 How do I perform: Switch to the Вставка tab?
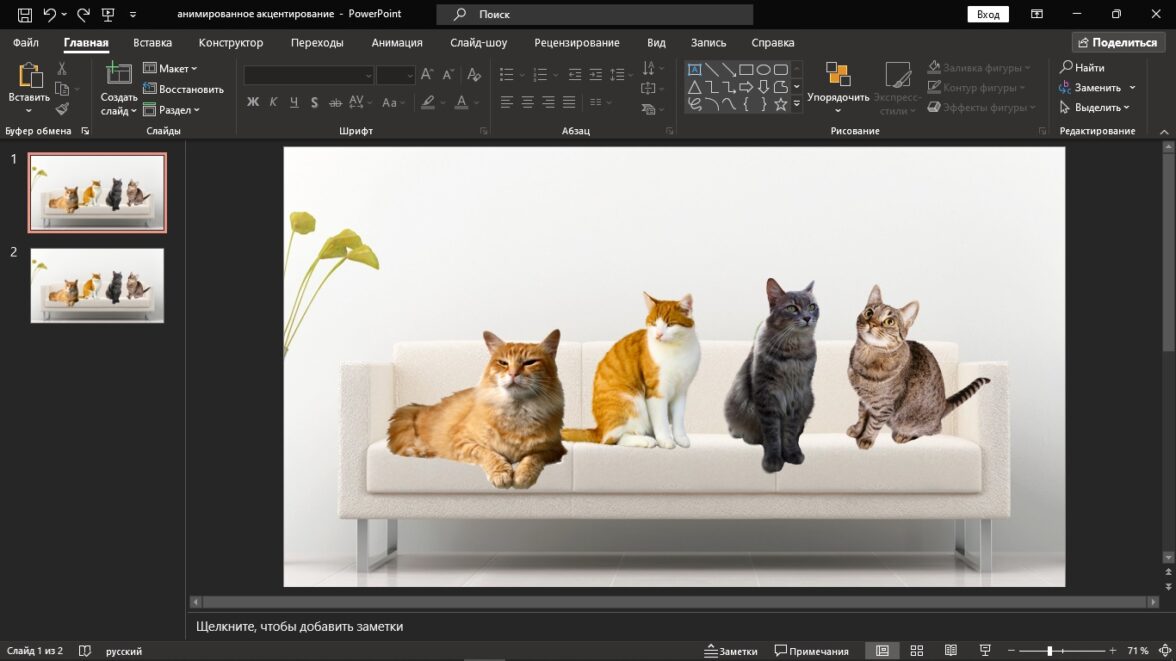(x=152, y=43)
